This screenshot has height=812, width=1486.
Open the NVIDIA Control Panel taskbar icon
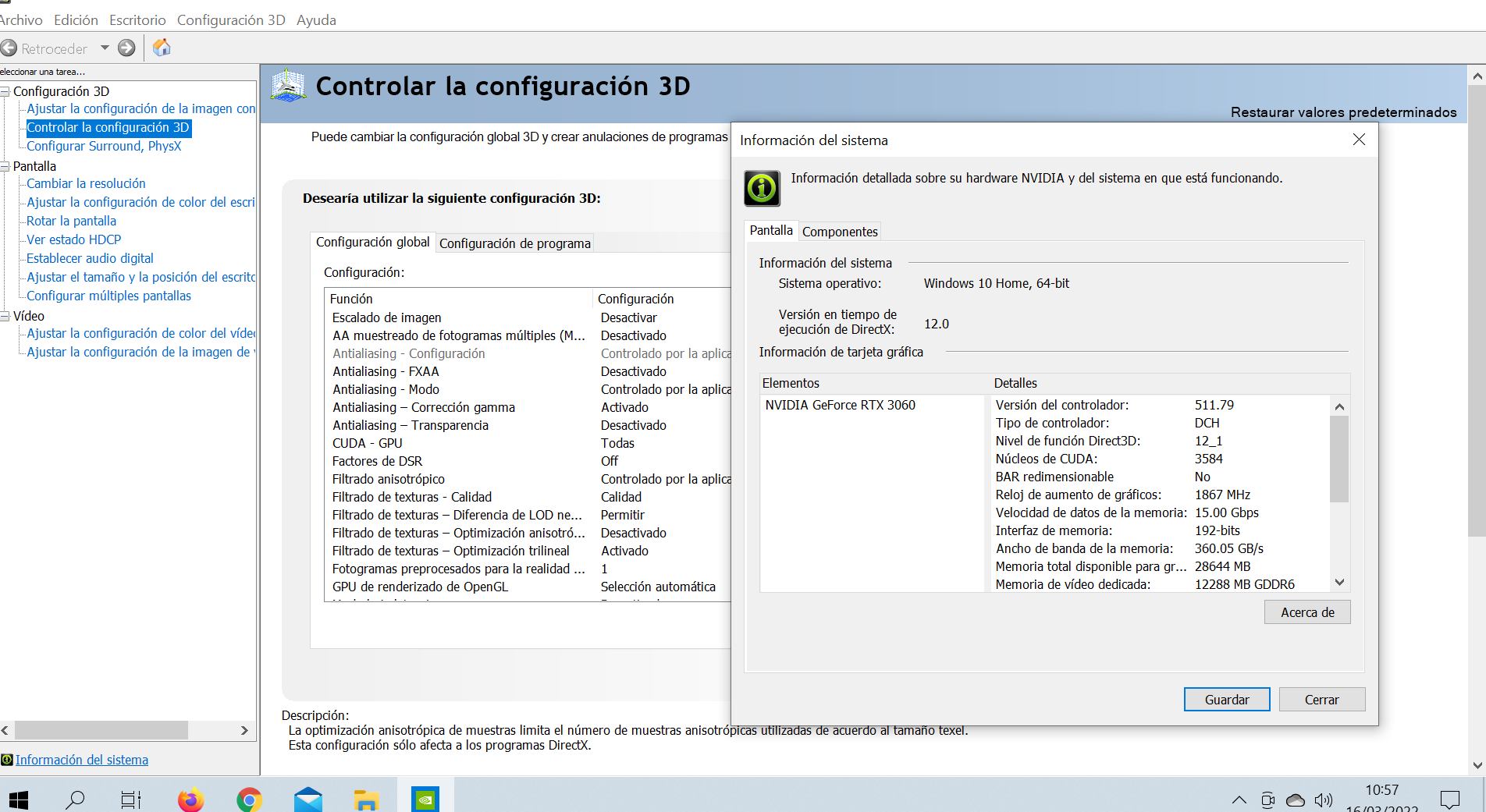[425, 799]
